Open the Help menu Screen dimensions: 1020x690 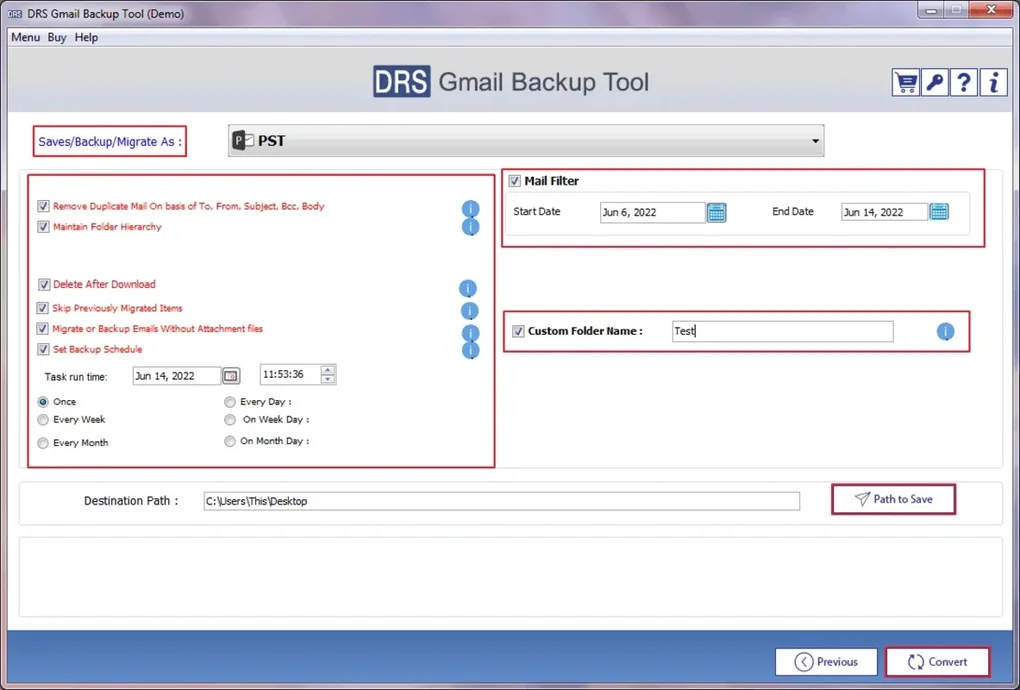coord(86,37)
